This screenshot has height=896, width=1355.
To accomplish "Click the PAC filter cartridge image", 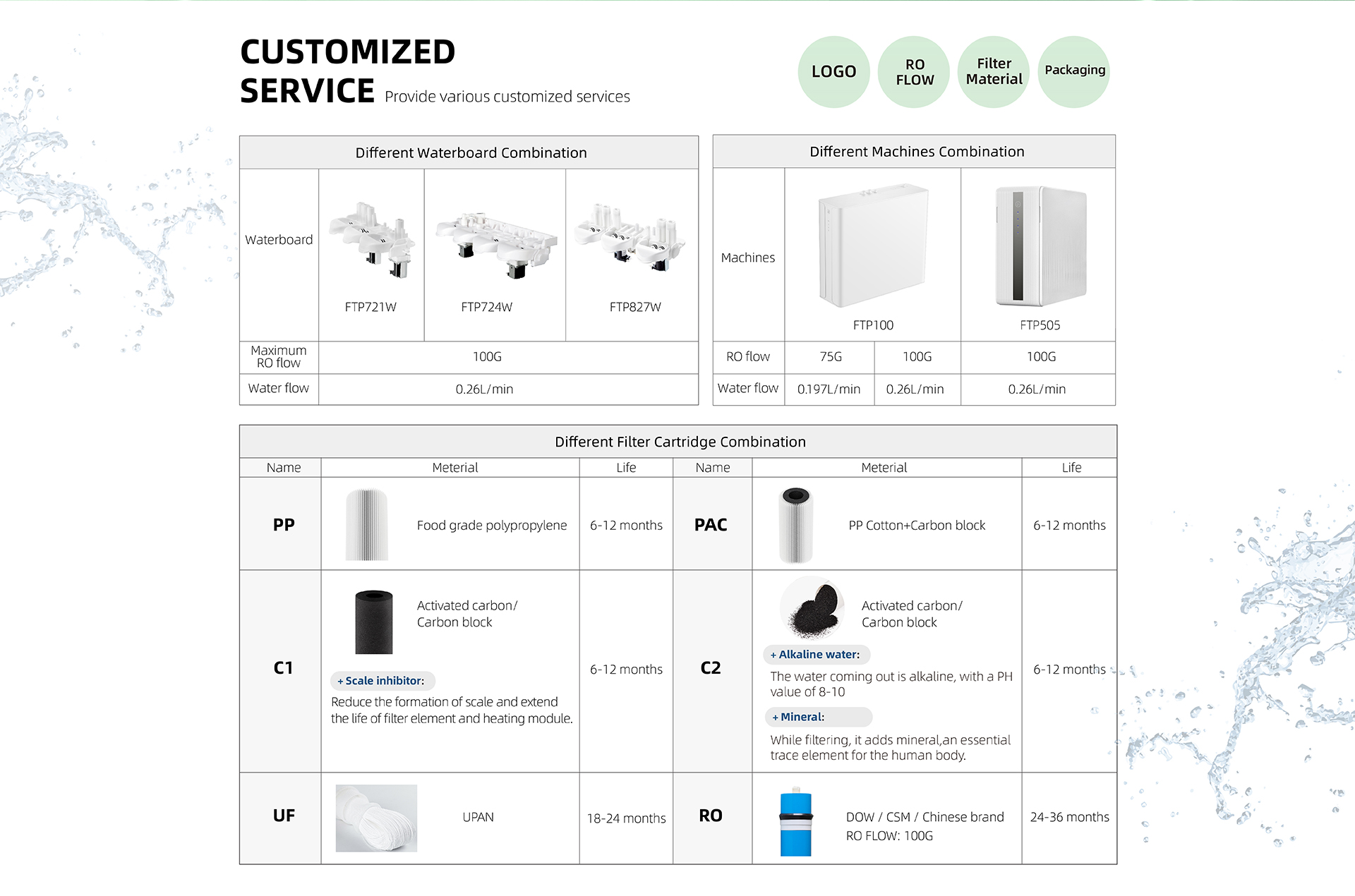I will pyautogui.click(x=795, y=525).
